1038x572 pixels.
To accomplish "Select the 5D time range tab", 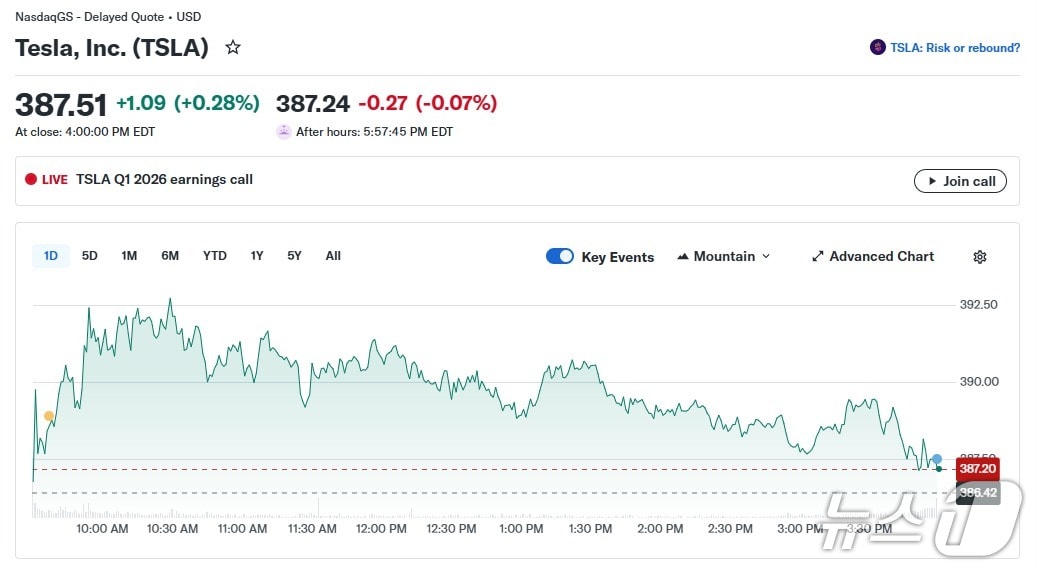I will [x=90, y=256].
